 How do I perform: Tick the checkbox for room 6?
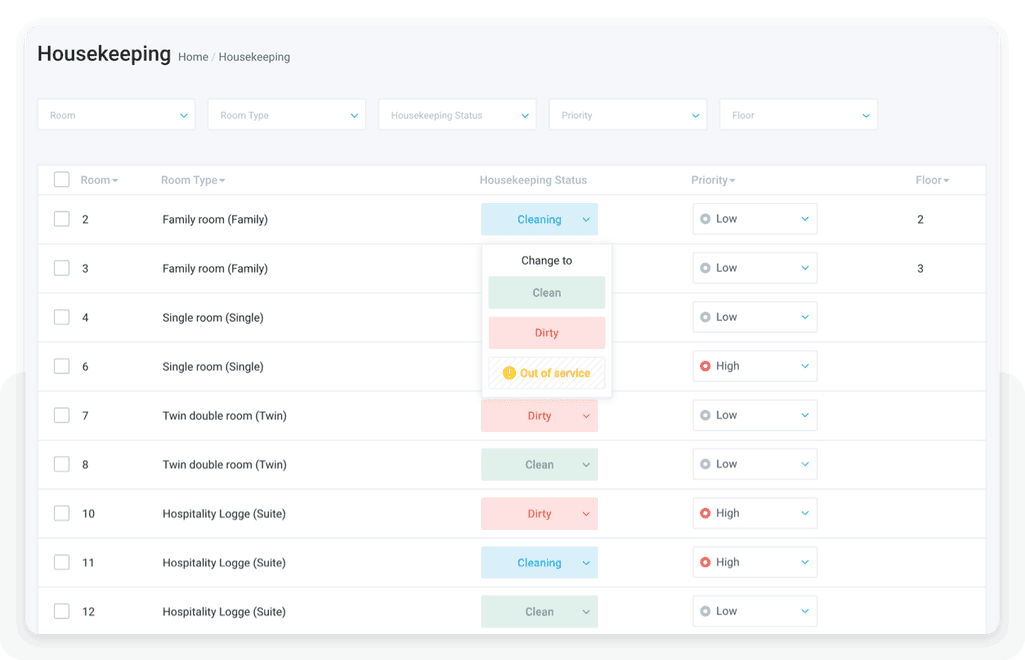pyautogui.click(x=61, y=366)
